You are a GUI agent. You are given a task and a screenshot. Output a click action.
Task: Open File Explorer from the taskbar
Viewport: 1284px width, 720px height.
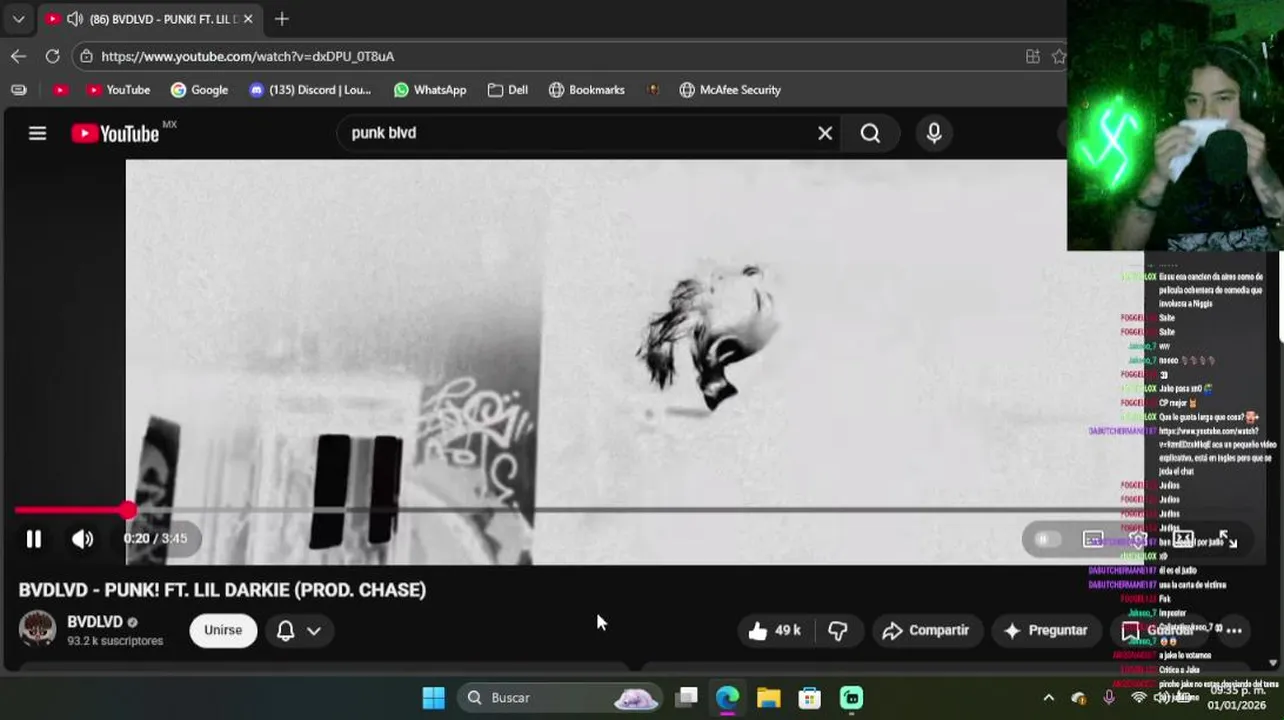768,697
